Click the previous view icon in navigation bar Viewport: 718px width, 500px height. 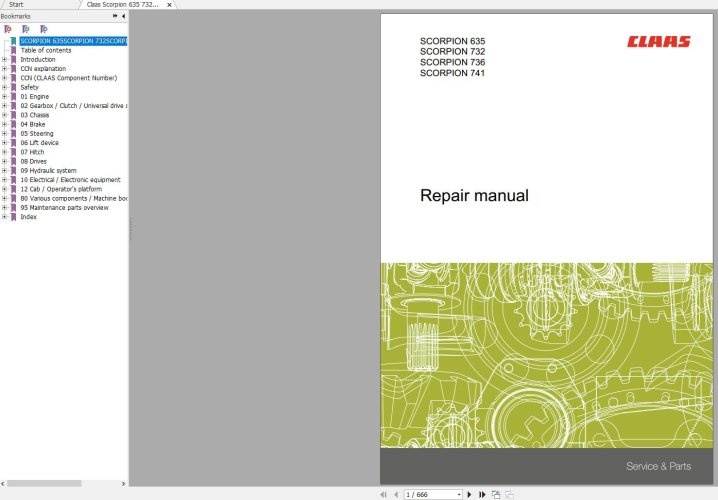[x=495, y=495]
